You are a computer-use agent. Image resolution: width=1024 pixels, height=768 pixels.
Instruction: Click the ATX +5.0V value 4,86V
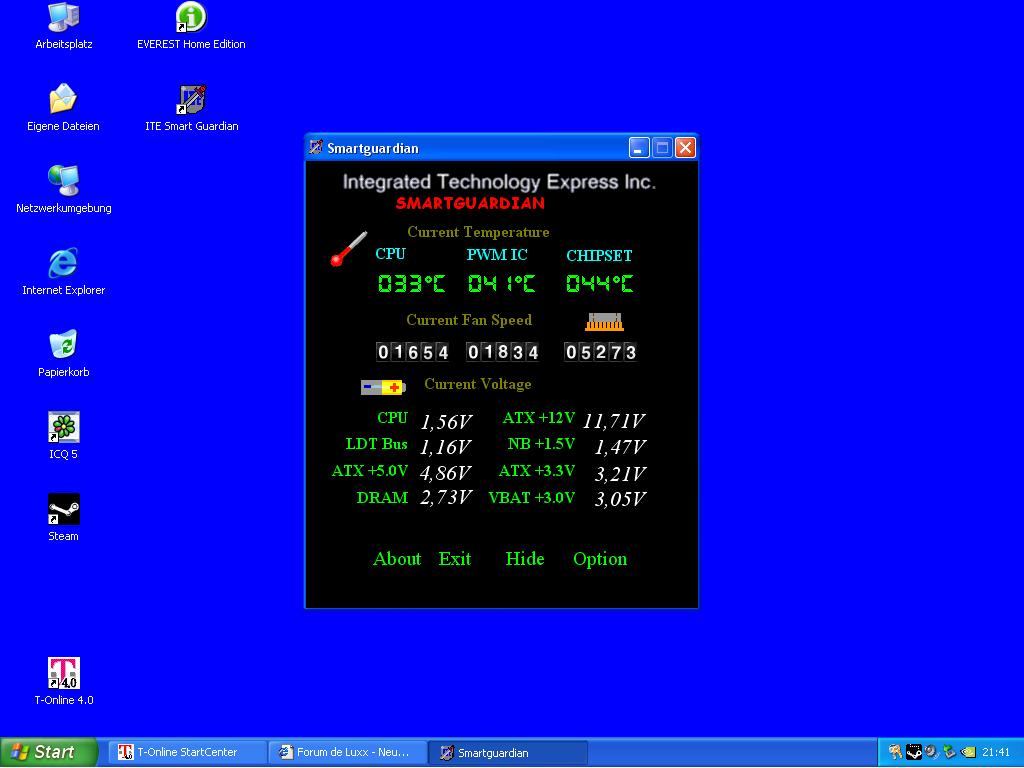click(445, 473)
